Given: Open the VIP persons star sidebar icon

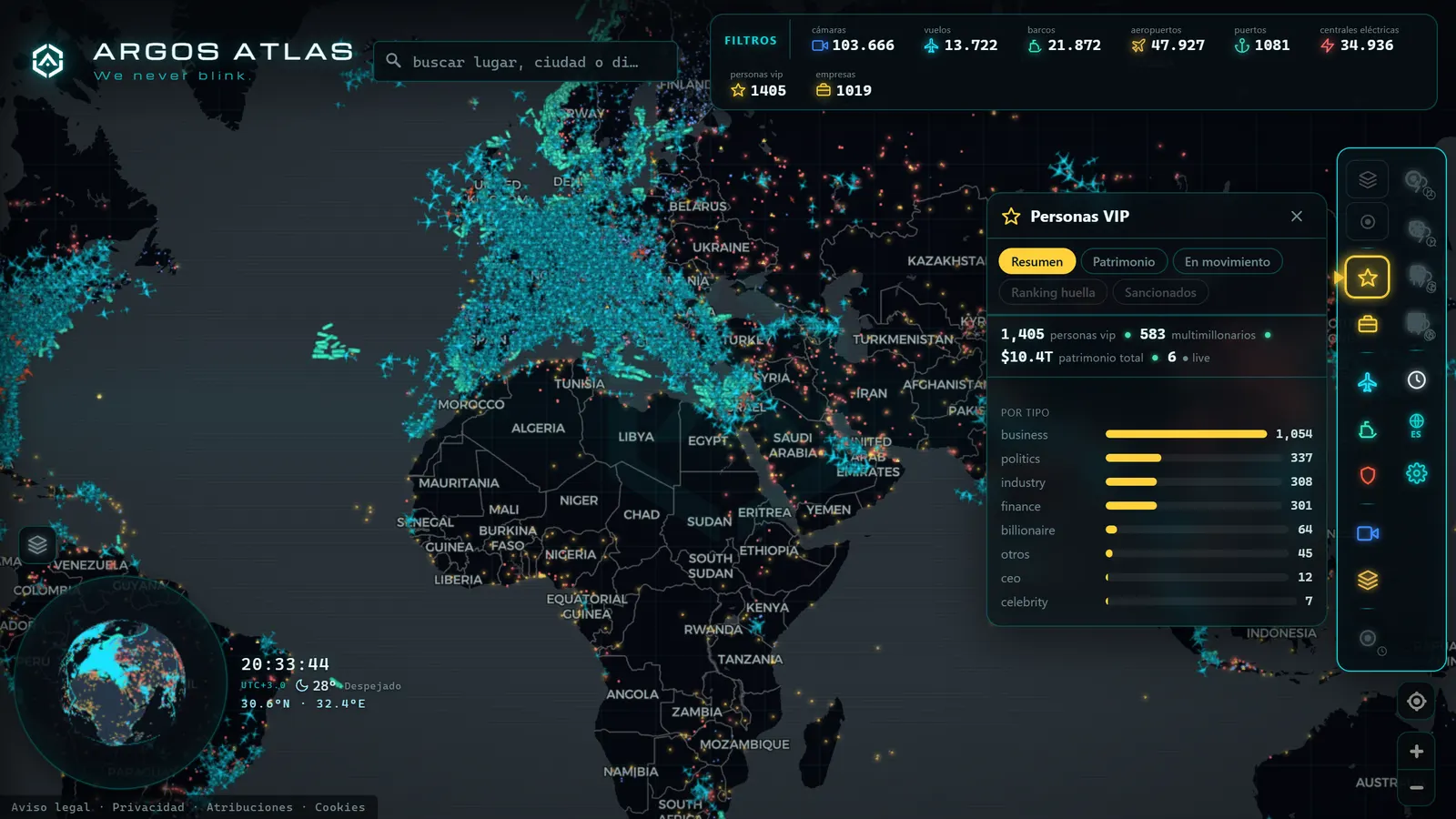Looking at the screenshot, I should [x=1367, y=278].
